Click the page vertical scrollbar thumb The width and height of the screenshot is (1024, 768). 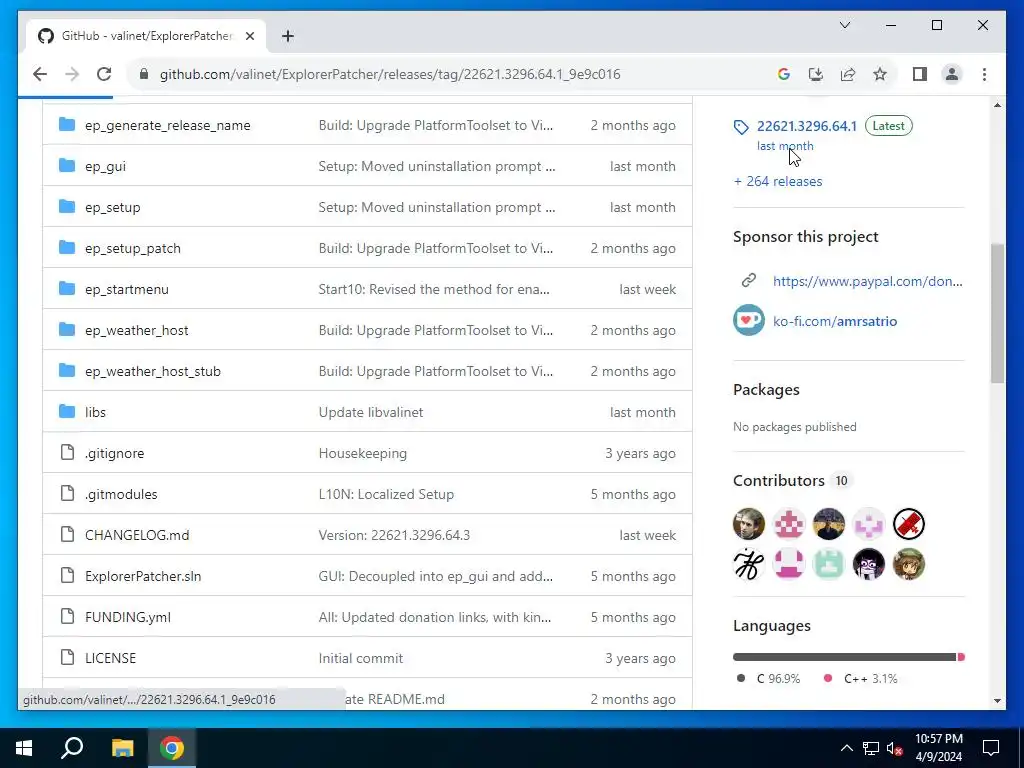(x=997, y=313)
